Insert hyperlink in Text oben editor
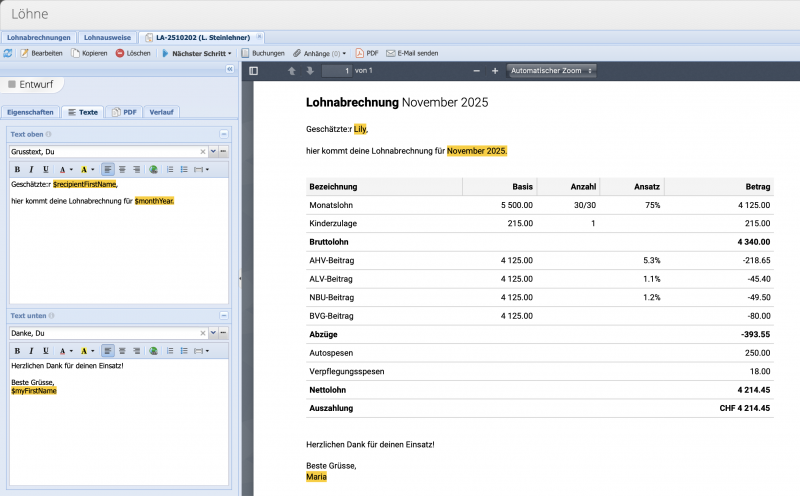Screen dimensions: 800x496 (x=153, y=169)
